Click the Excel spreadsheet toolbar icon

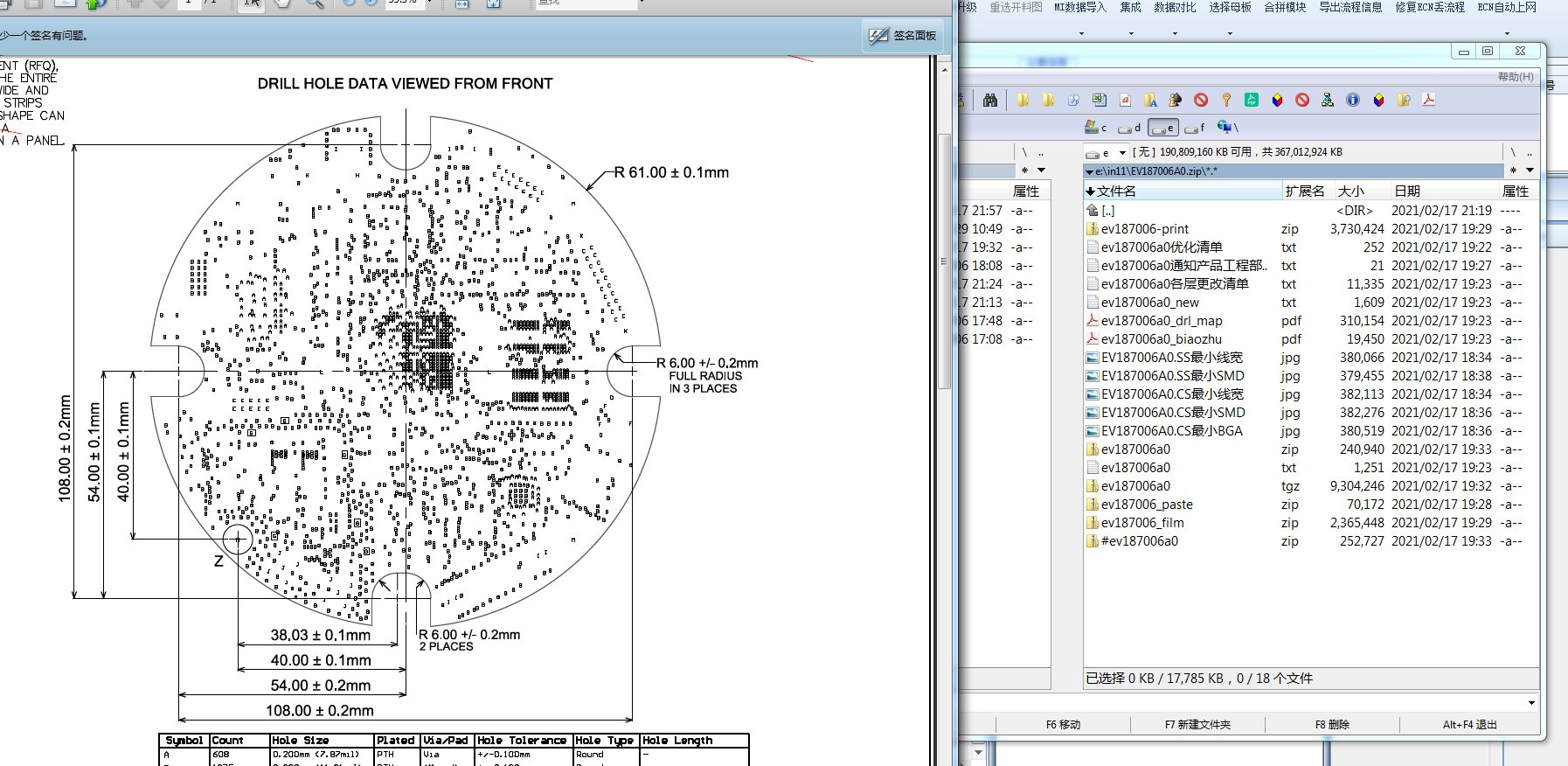(x=1100, y=101)
